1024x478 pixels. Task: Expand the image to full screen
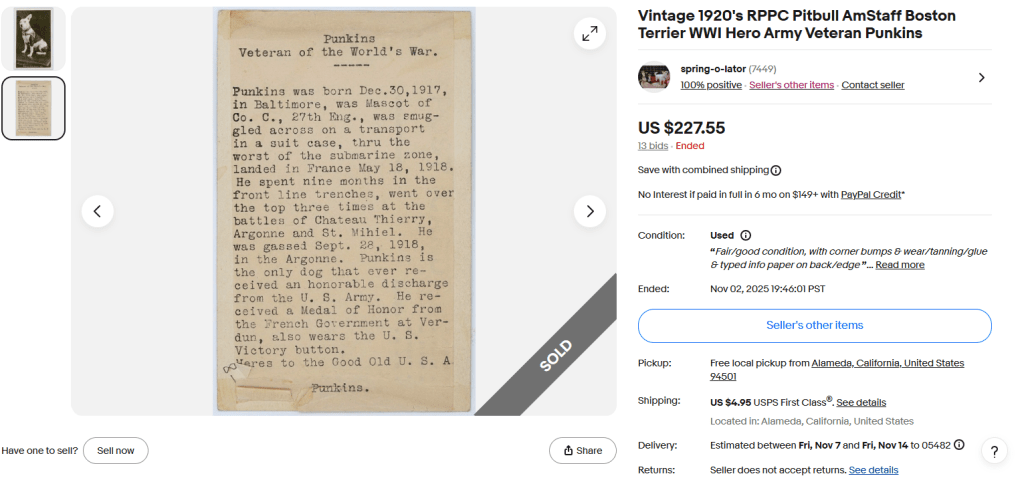click(x=590, y=34)
